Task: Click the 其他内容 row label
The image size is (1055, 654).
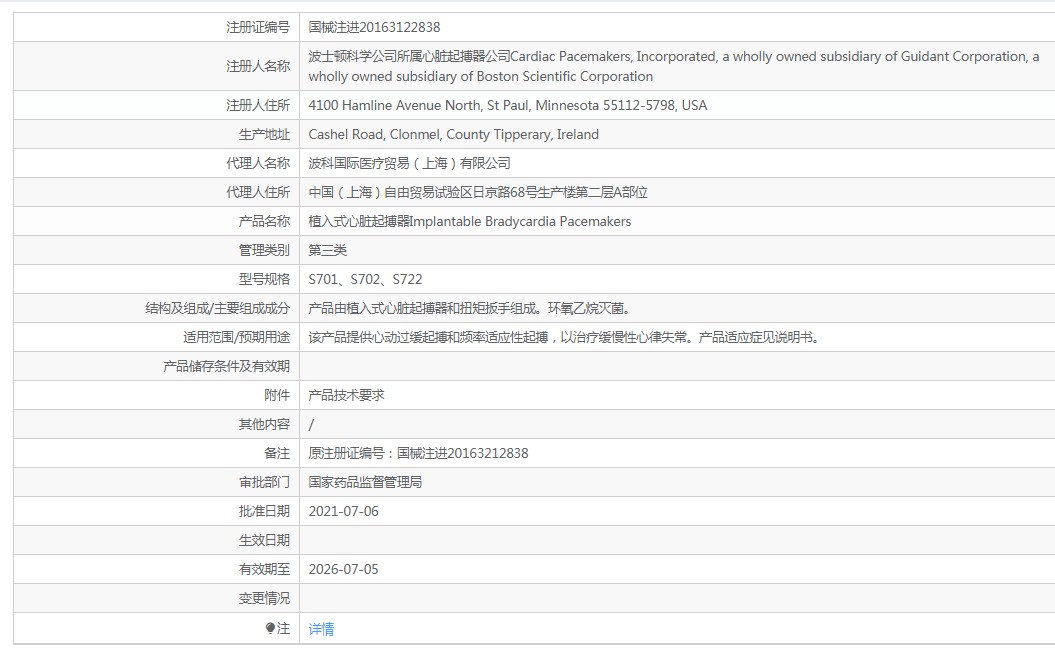Action: [264, 423]
